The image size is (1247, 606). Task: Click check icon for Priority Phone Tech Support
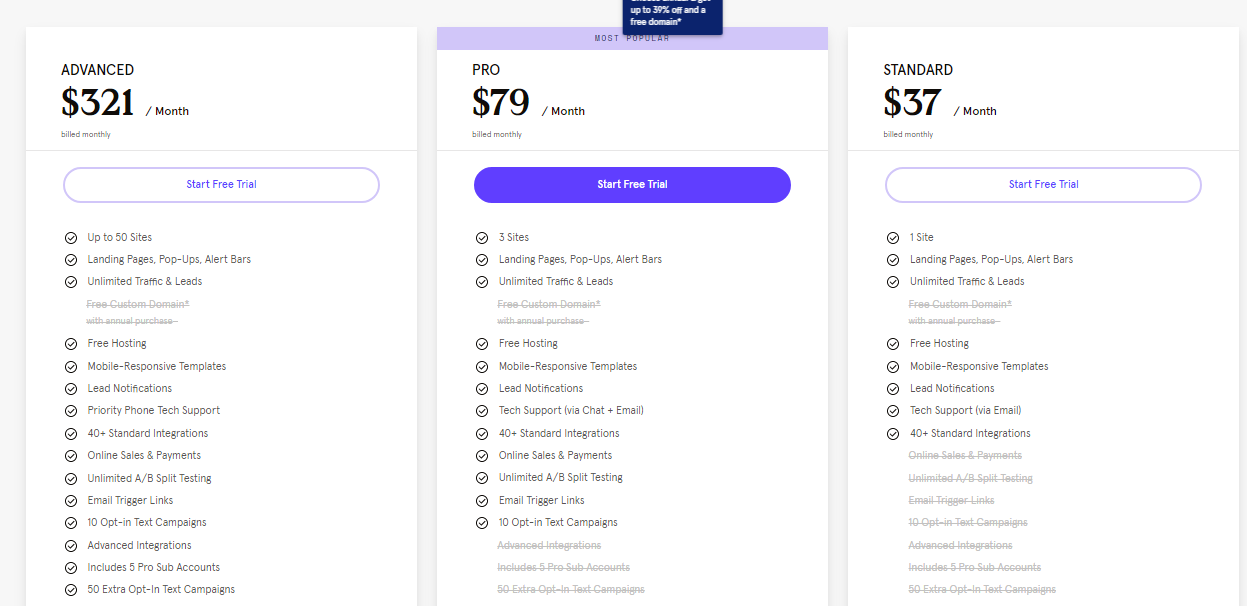click(x=71, y=411)
